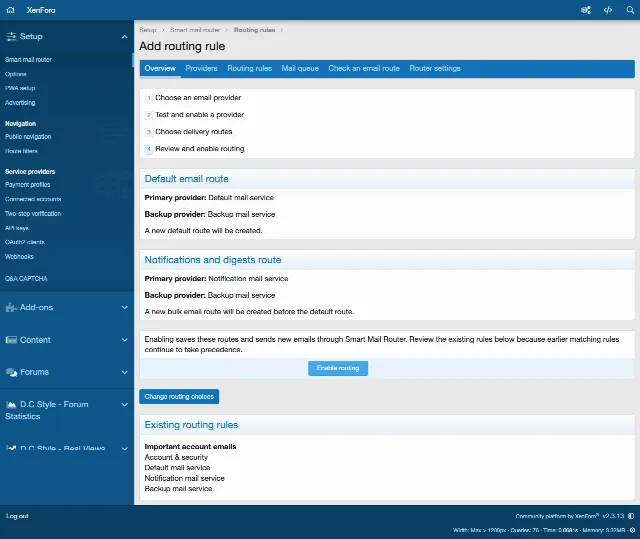Open Payment profiles sidebar link
The image size is (640, 539).
[x=27, y=185]
